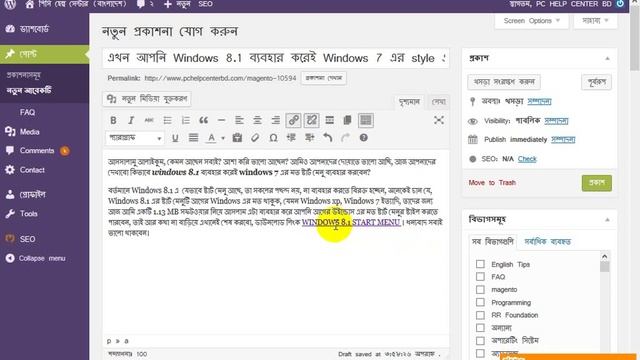The image size is (640, 360).
Task: Switch to the text editor tab
Action: tap(439, 102)
